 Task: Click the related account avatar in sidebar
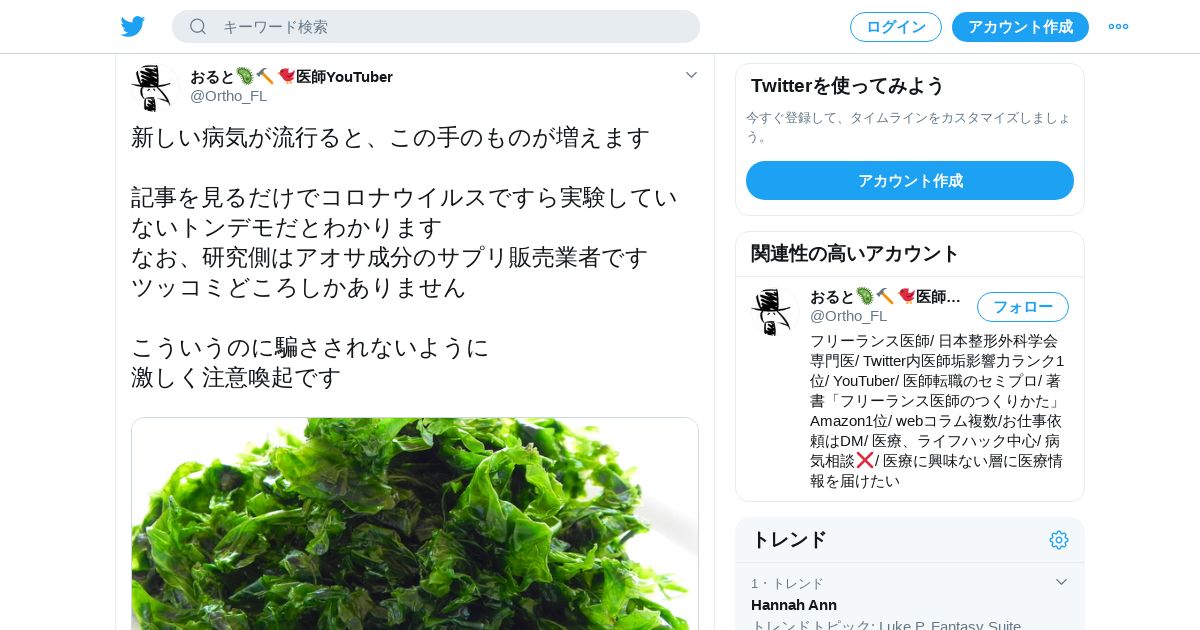pos(771,312)
